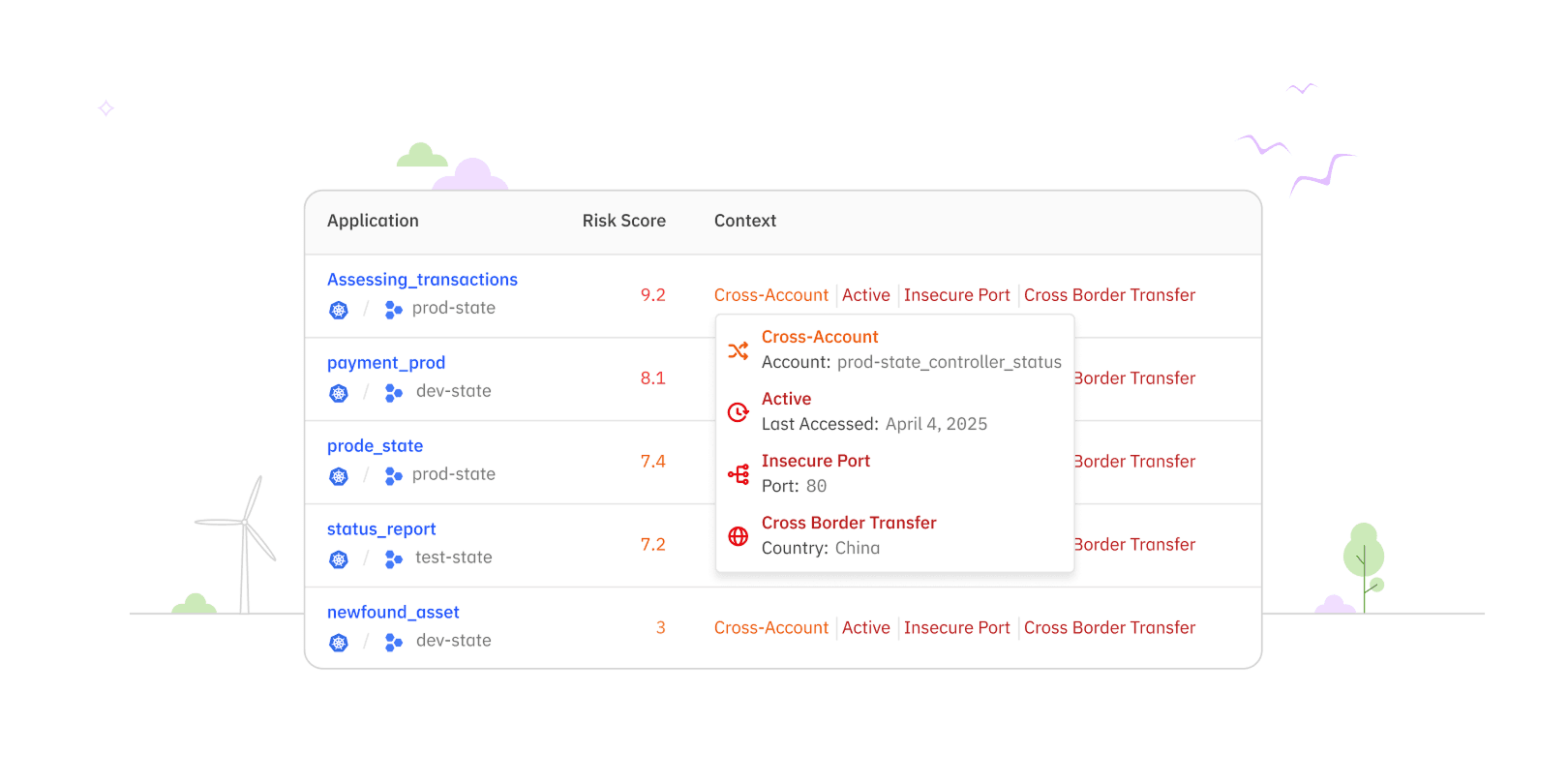Click the Cross Border Transfer globe icon
The image size is (1568, 784).
tap(738, 536)
